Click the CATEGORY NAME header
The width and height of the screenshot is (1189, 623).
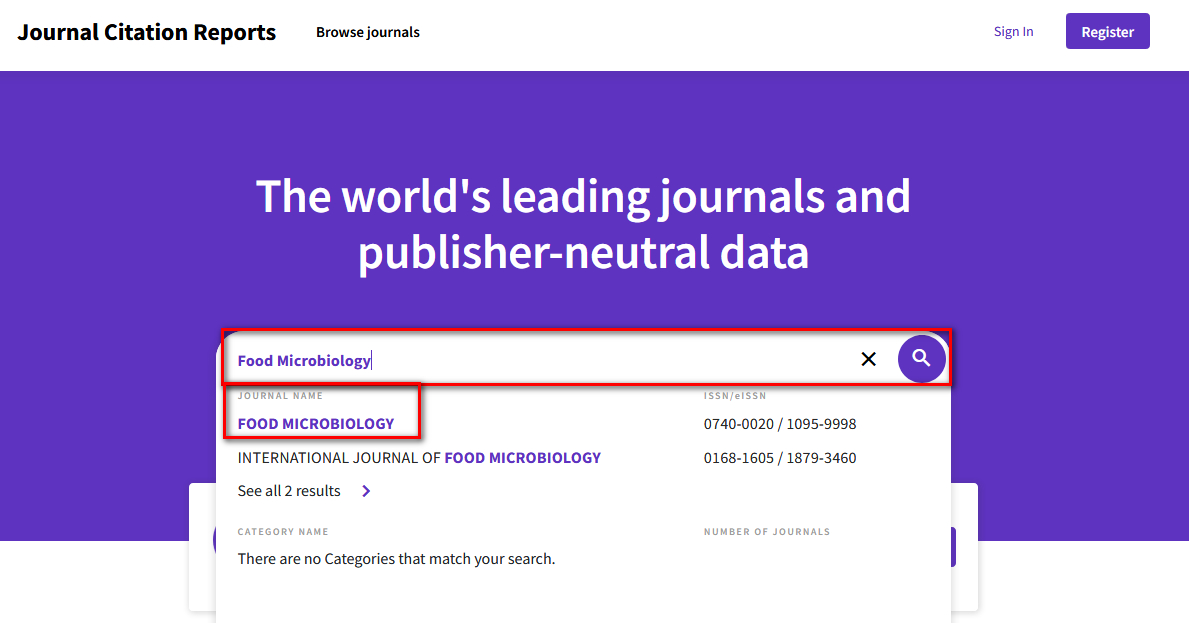pyautogui.click(x=283, y=532)
